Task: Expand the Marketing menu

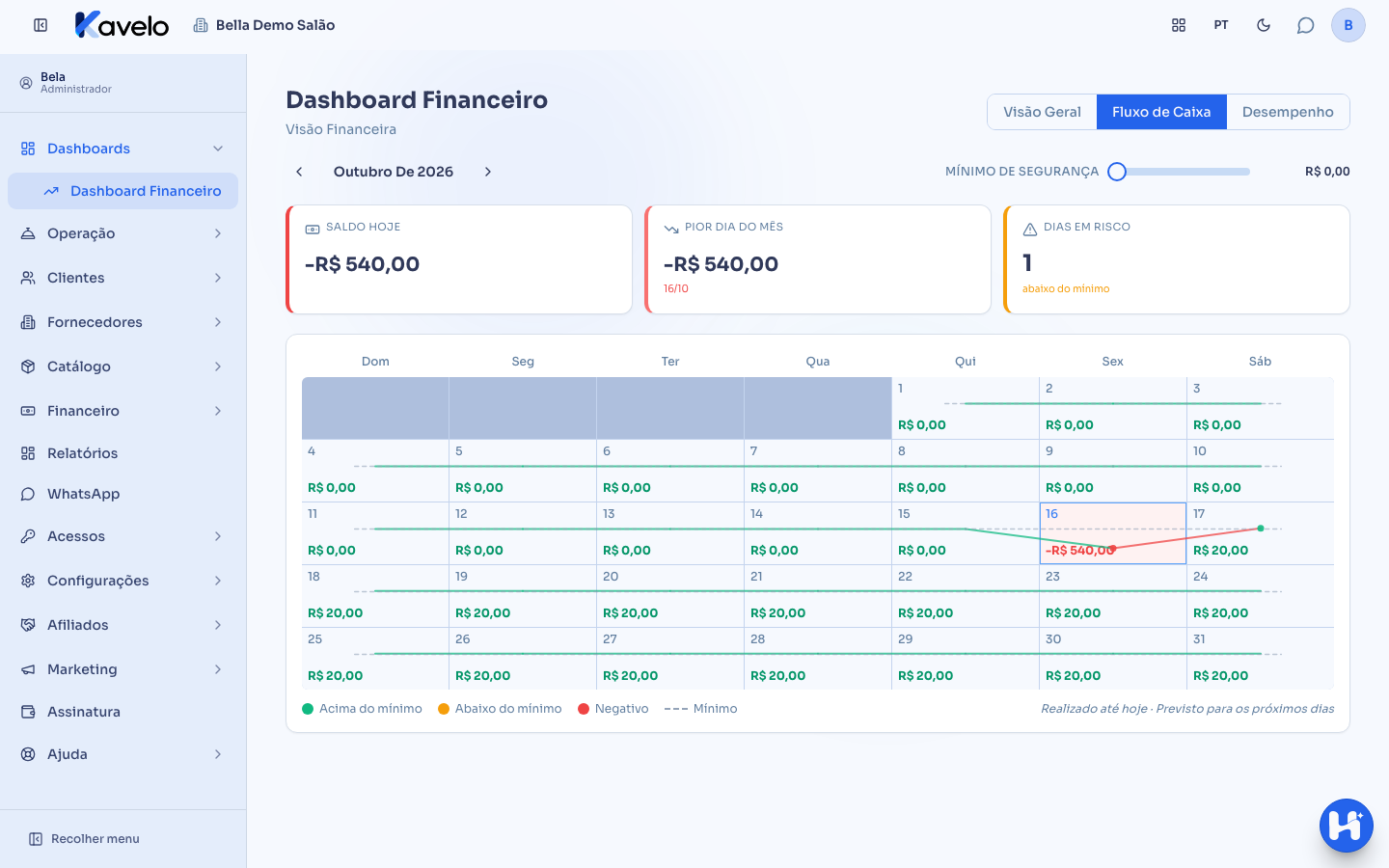Action: click(x=123, y=669)
